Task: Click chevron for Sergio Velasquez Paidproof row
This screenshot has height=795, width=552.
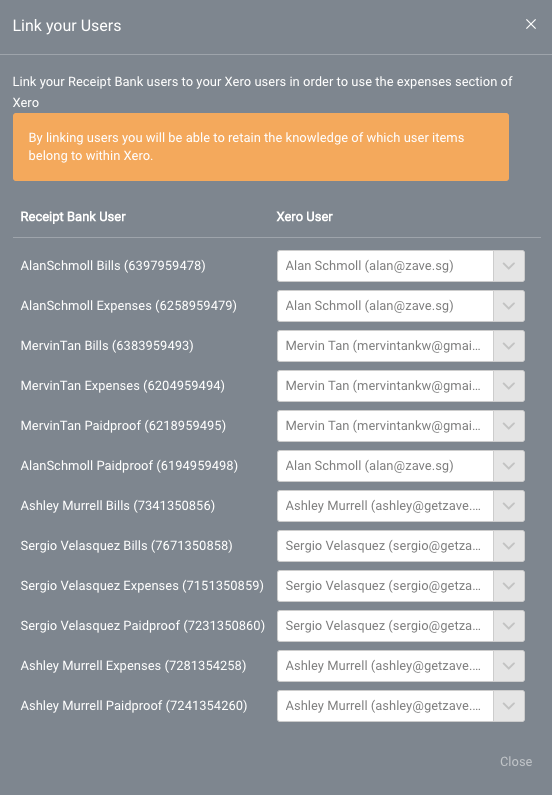Action: (509, 626)
